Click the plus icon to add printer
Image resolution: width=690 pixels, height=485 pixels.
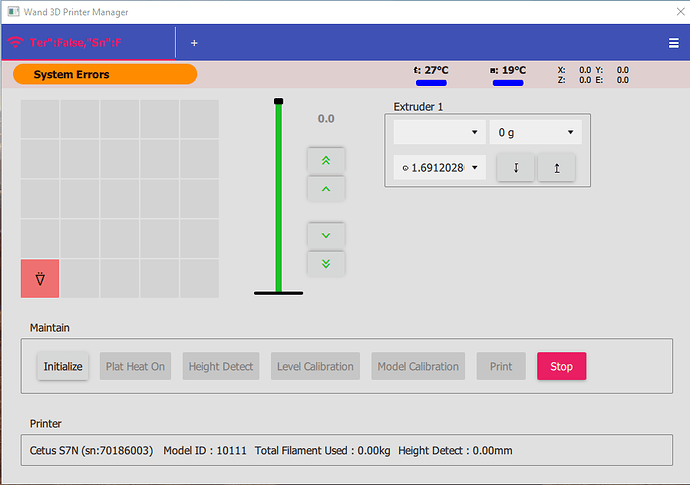(194, 43)
